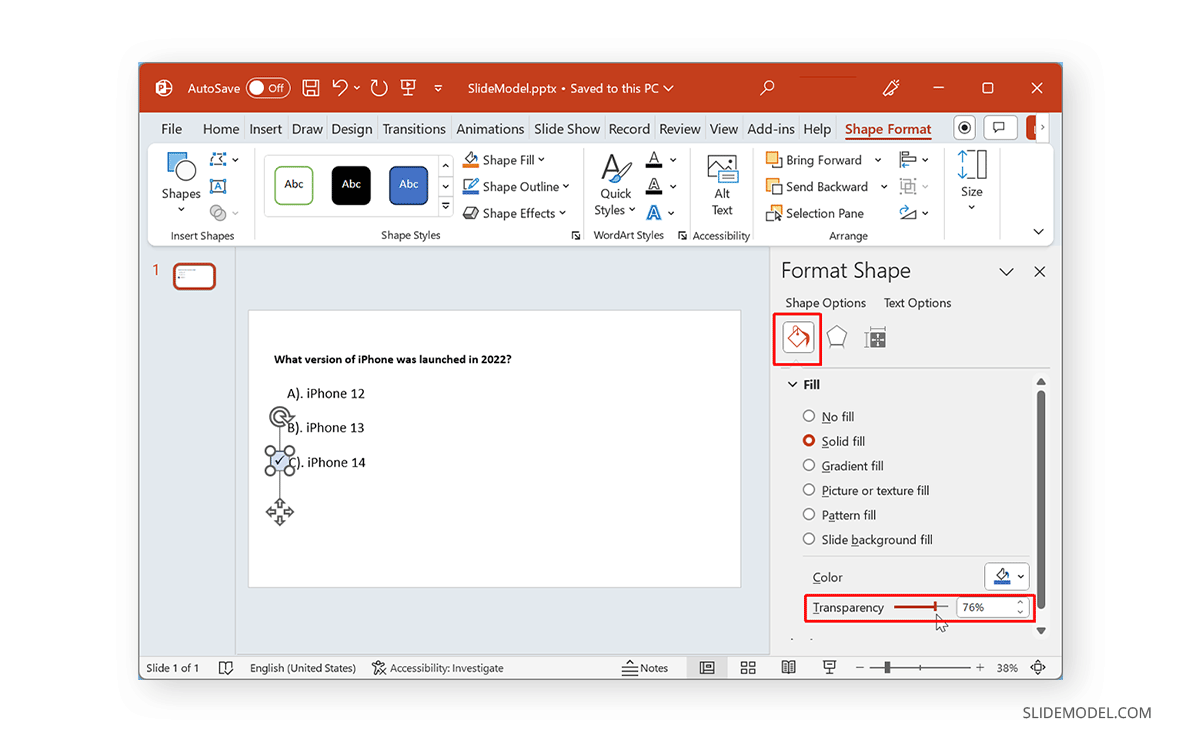Click the Redo icon in title bar
Image resolution: width=1200 pixels, height=743 pixels.
379,88
